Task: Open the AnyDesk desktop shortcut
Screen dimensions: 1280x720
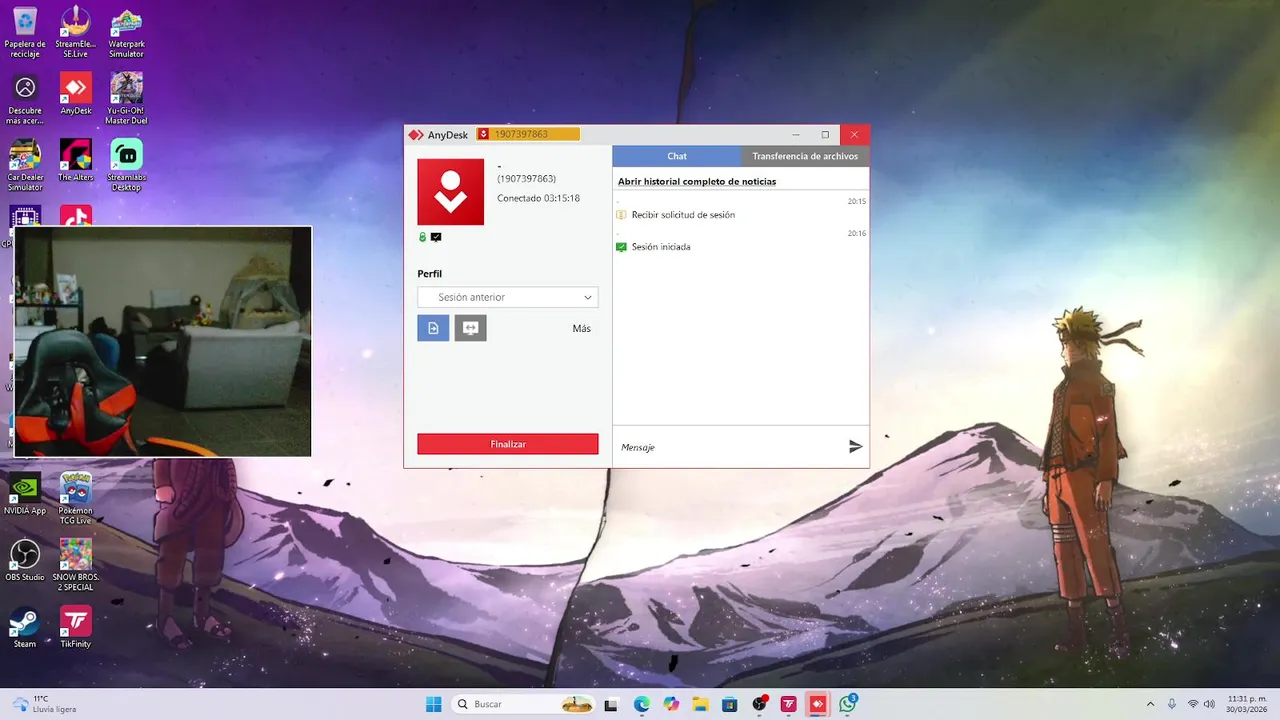Action: [75, 94]
